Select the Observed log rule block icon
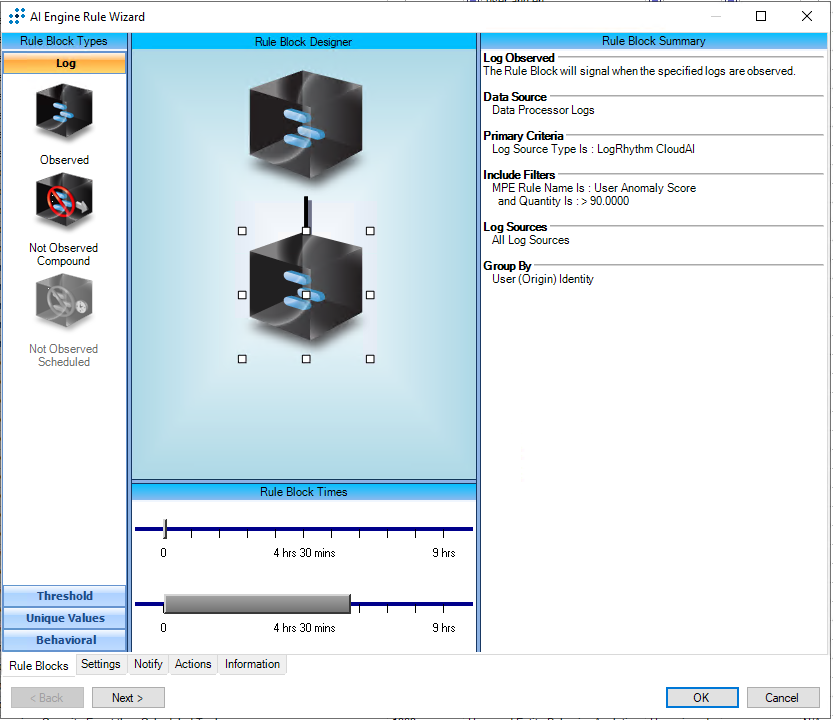The image size is (833, 720). coord(64,113)
